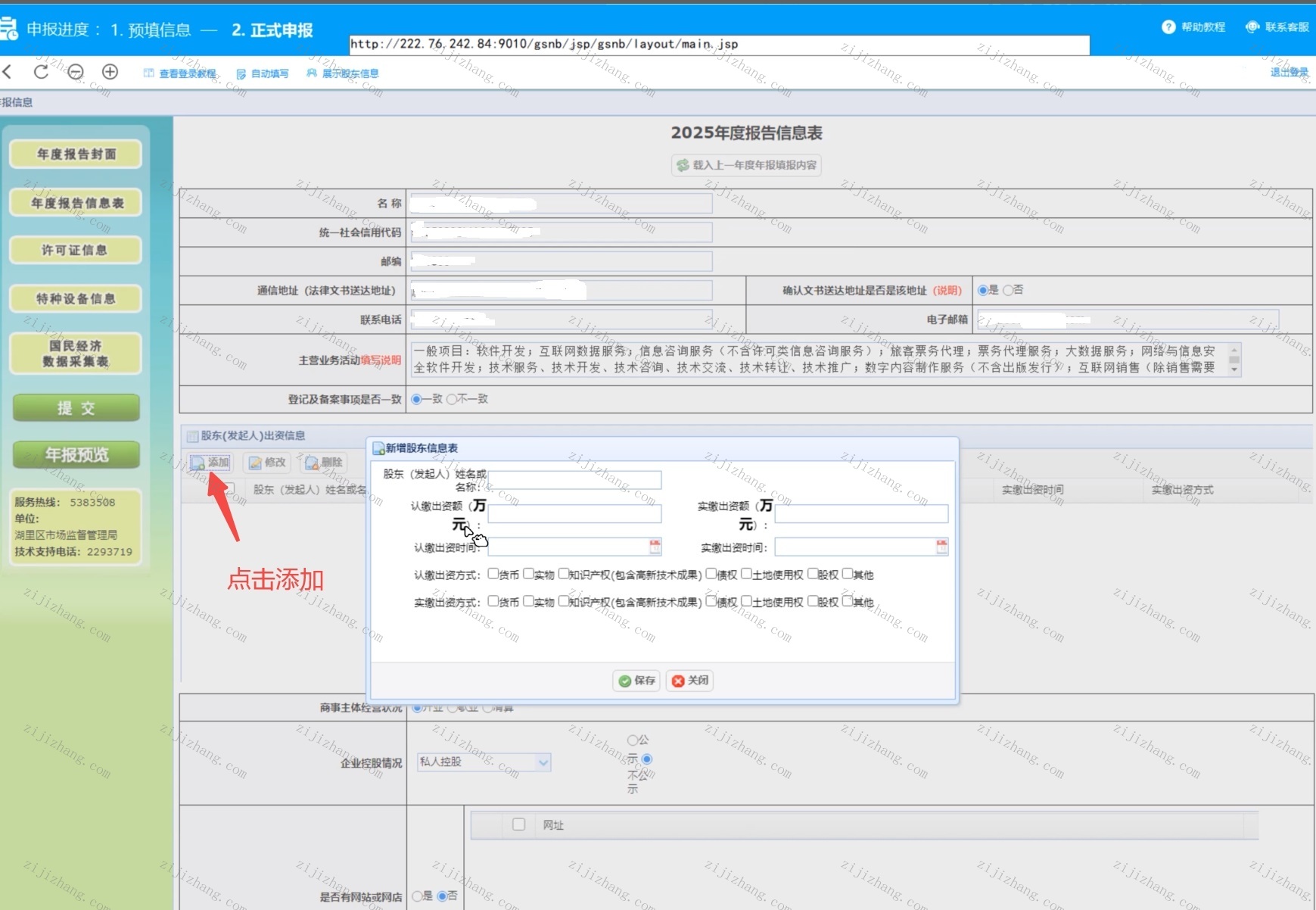Open 许可证信息 in the sidebar
The height and width of the screenshot is (910, 1316).
coord(75,251)
